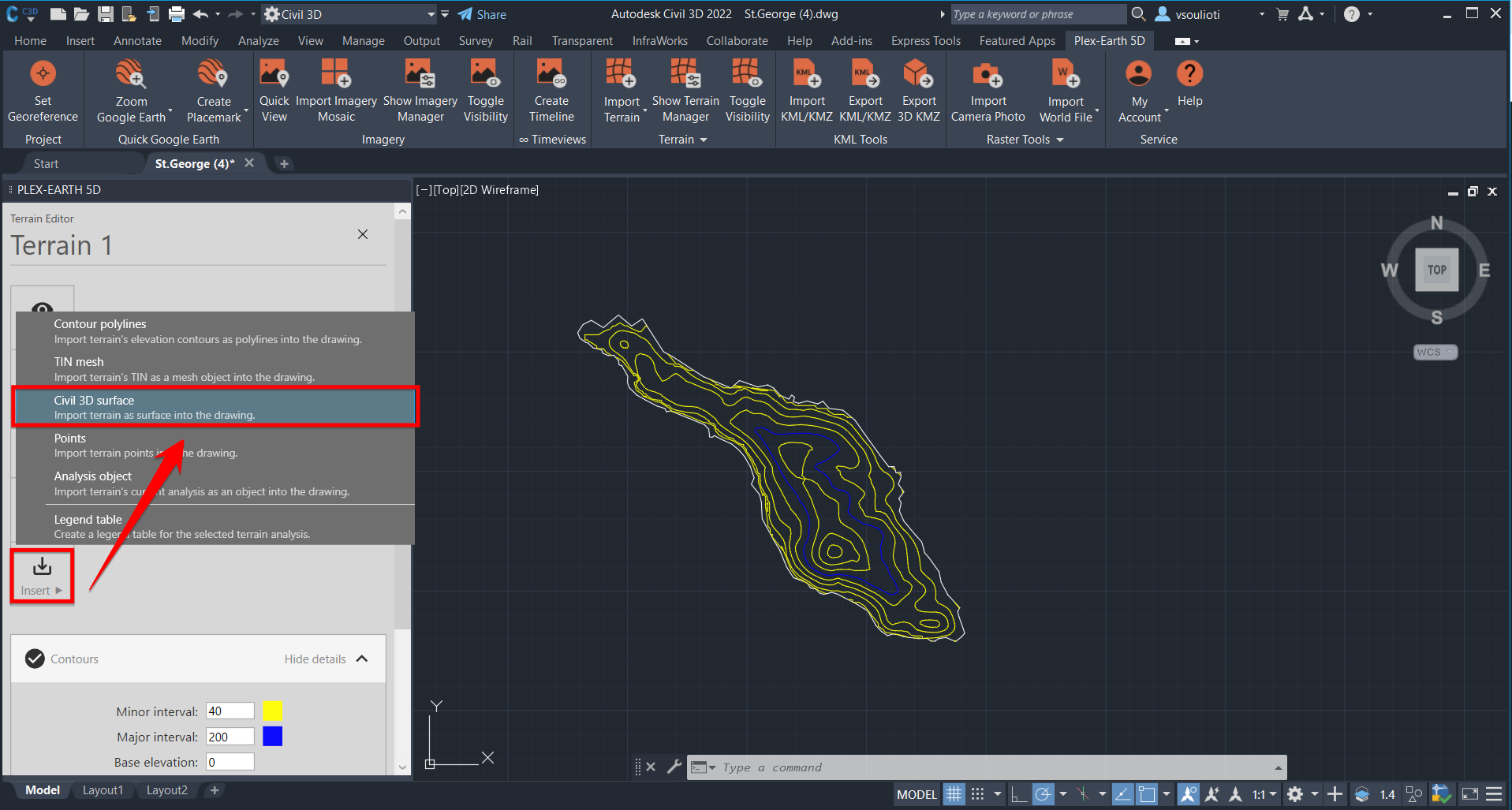Screen dimensions: 1512x810
Task: Click Undo arrow in quick access toolbar
Action: tap(201, 14)
